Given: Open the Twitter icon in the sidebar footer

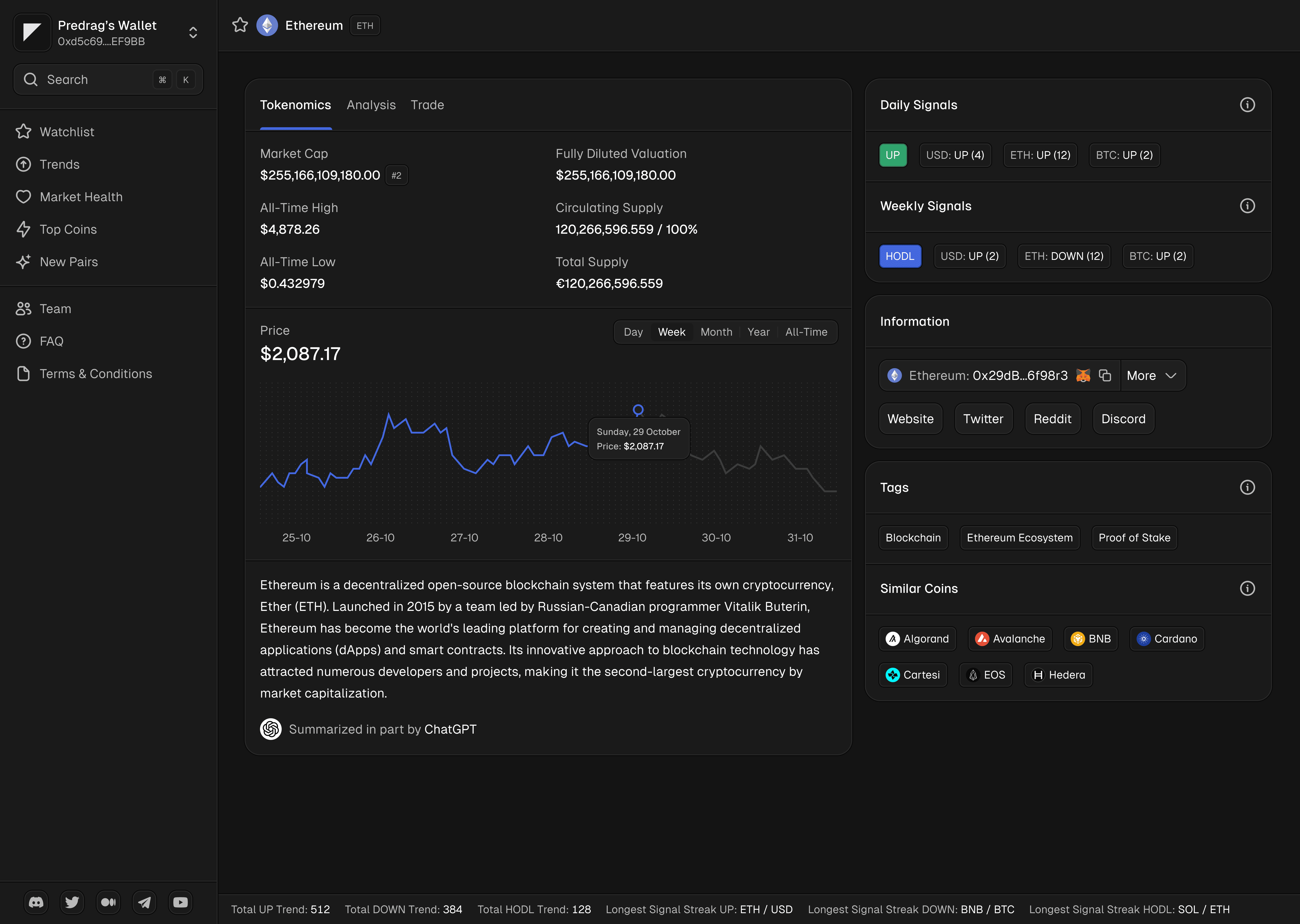Looking at the screenshot, I should (x=72, y=902).
